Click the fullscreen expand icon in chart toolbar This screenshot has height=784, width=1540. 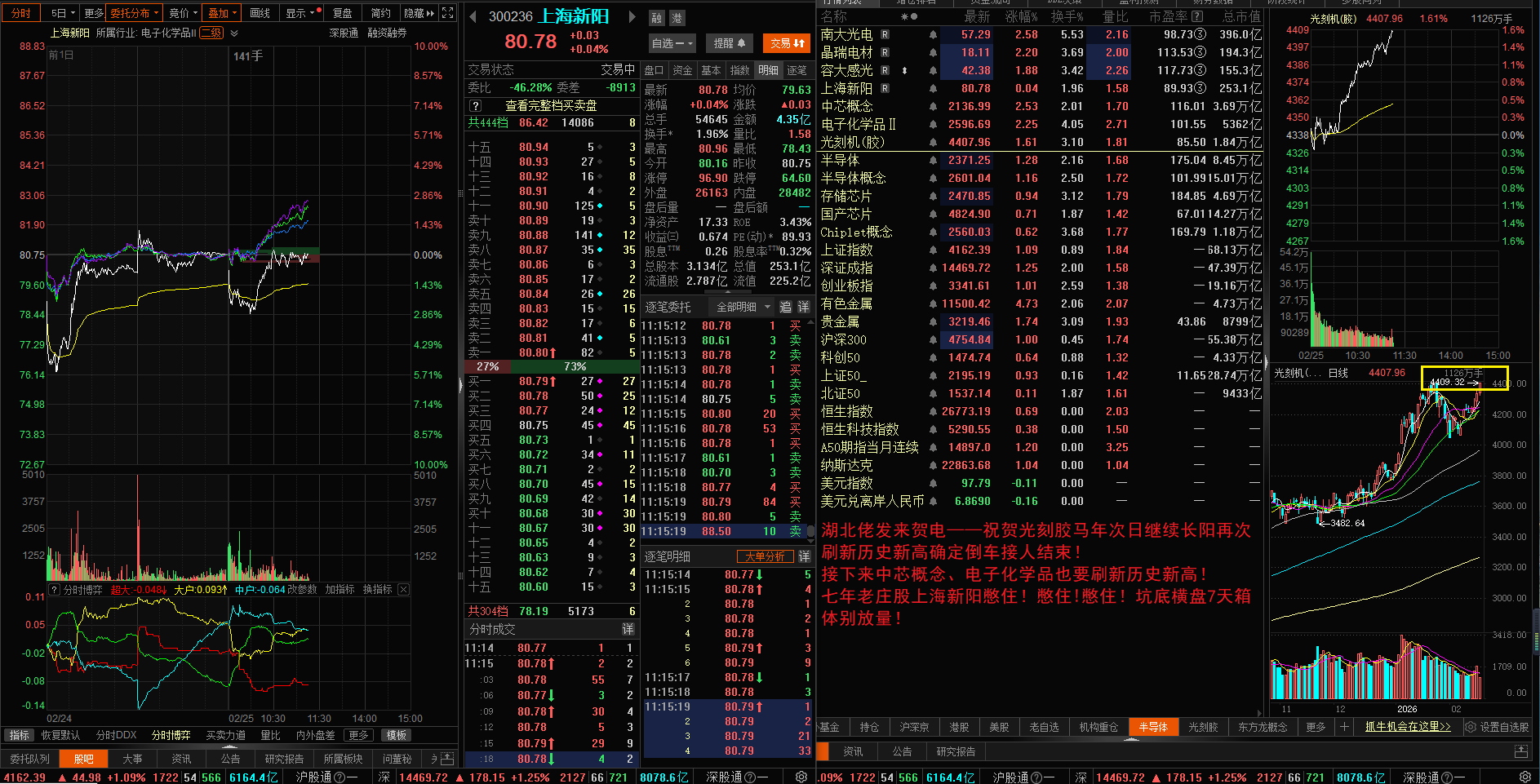[x=447, y=12]
